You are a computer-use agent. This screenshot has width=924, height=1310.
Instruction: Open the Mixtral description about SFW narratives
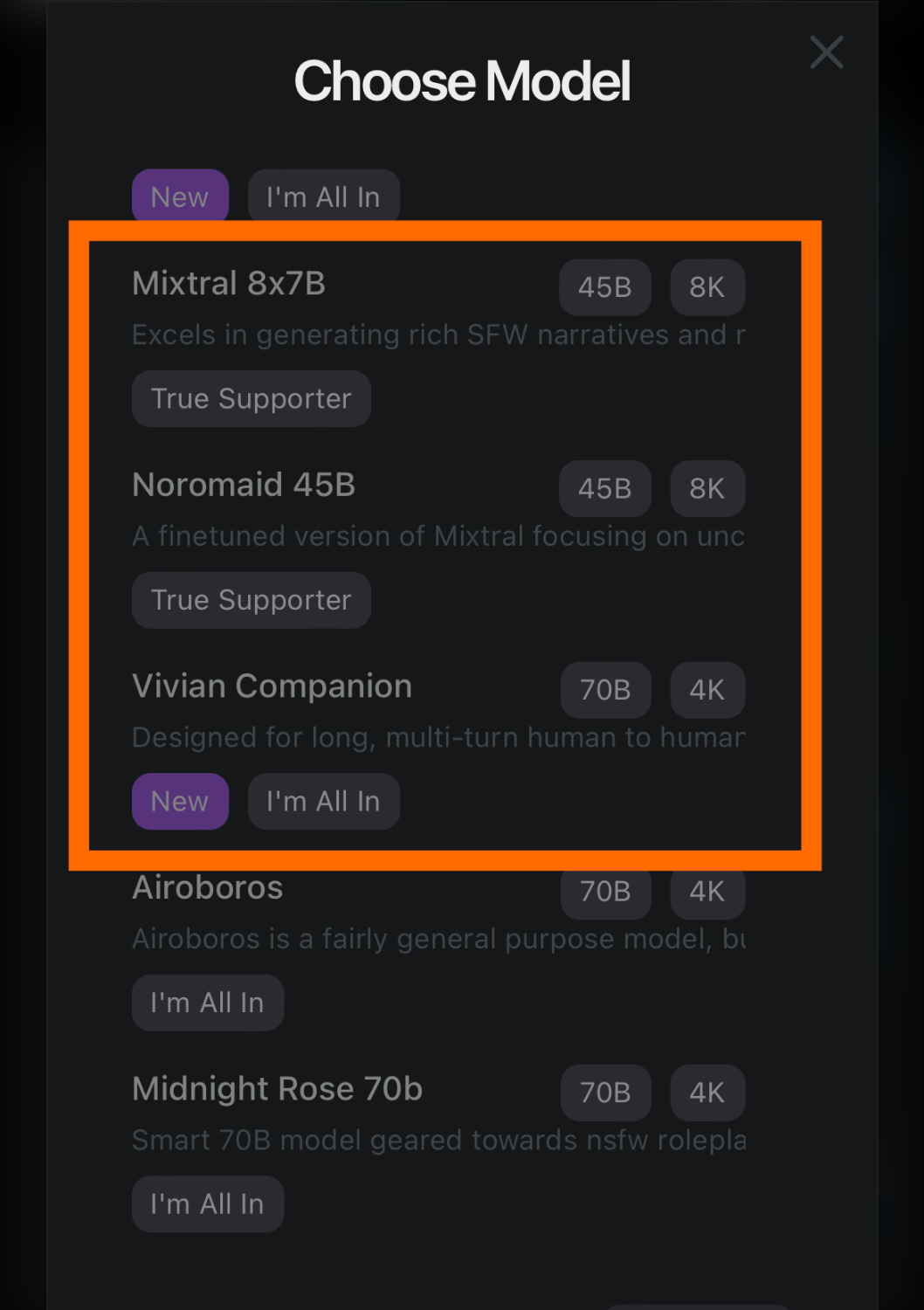click(x=438, y=335)
